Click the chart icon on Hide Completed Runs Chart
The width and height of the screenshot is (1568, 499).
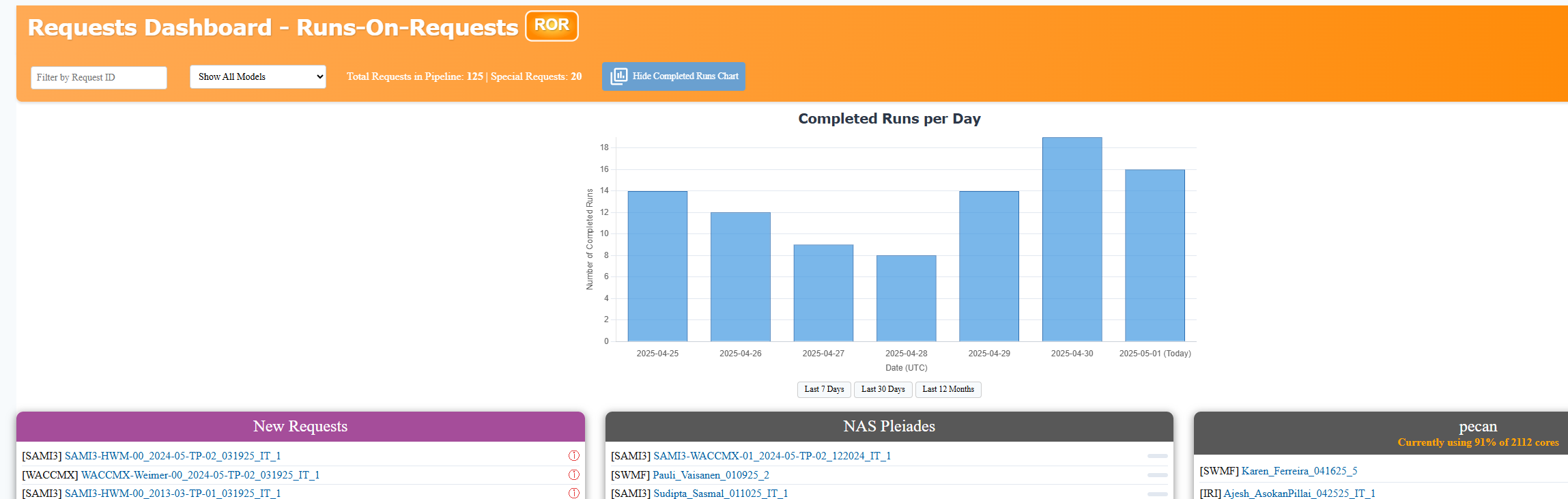pyautogui.click(x=618, y=76)
